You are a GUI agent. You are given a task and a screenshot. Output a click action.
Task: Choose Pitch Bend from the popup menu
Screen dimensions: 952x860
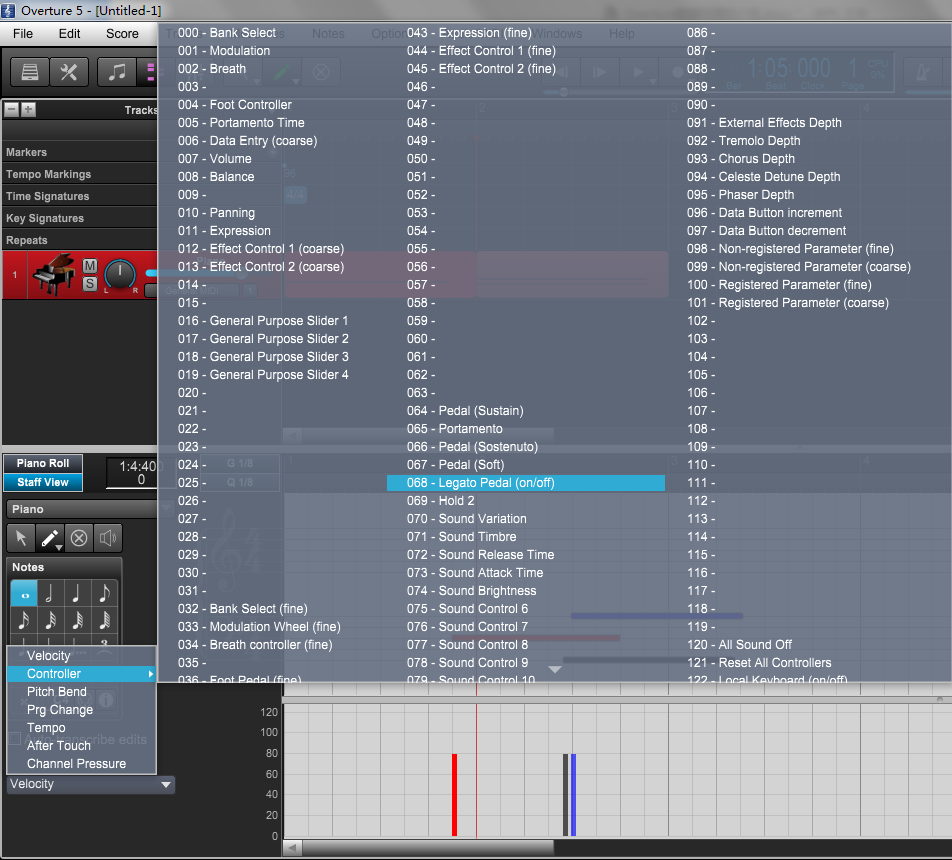57,692
